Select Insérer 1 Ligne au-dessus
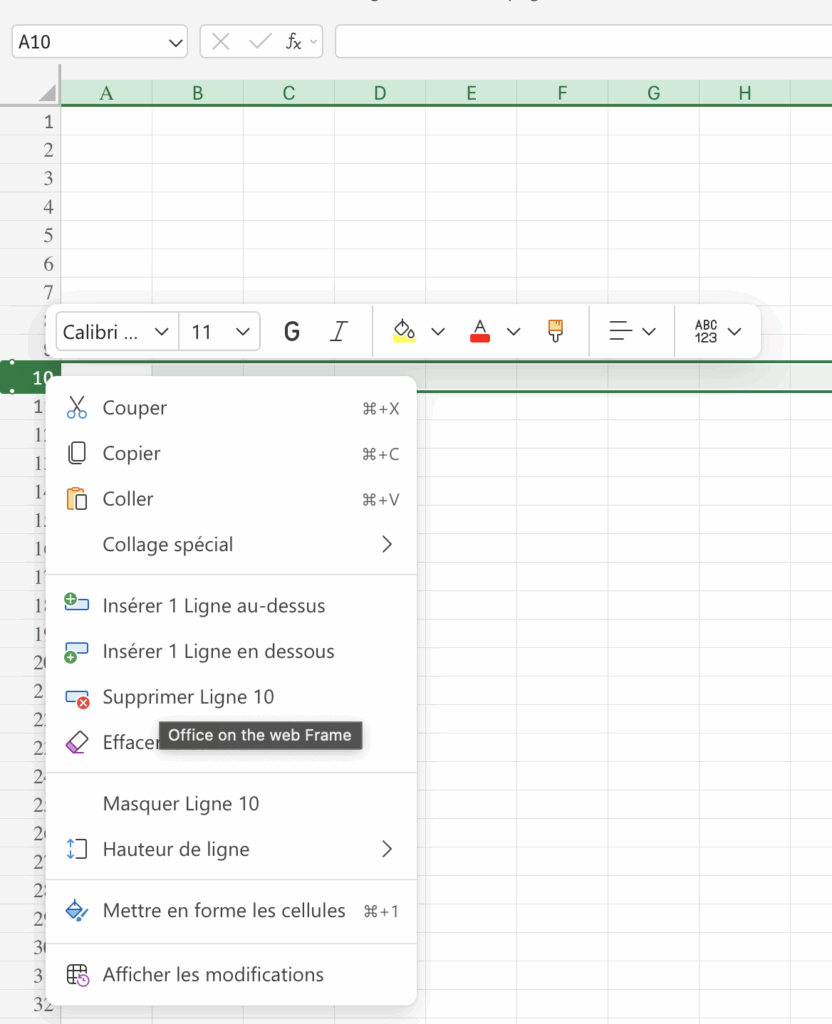The image size is (832, 1024). (x=214, y=606)
